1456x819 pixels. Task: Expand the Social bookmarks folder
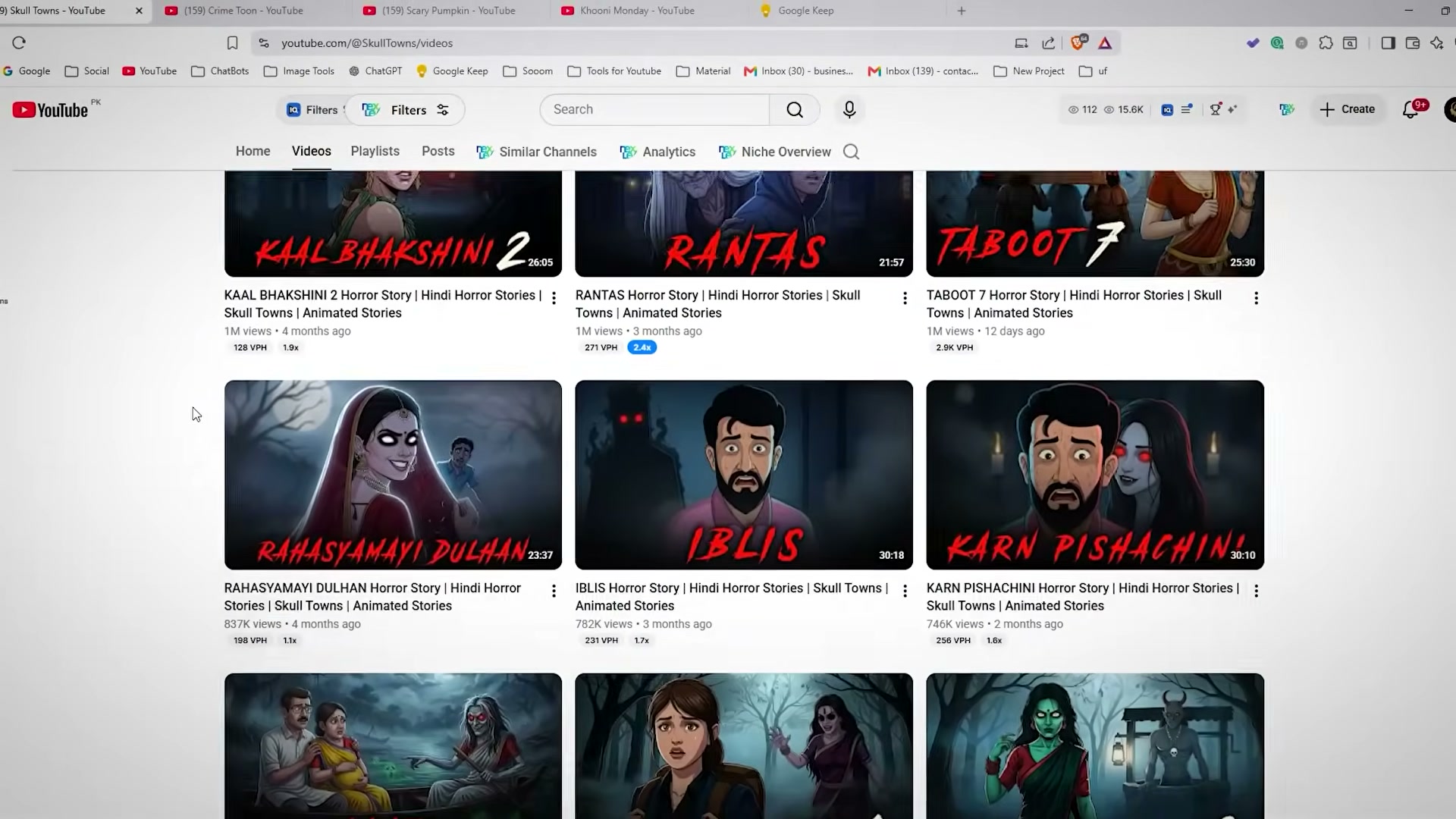[x=87, y=71]
